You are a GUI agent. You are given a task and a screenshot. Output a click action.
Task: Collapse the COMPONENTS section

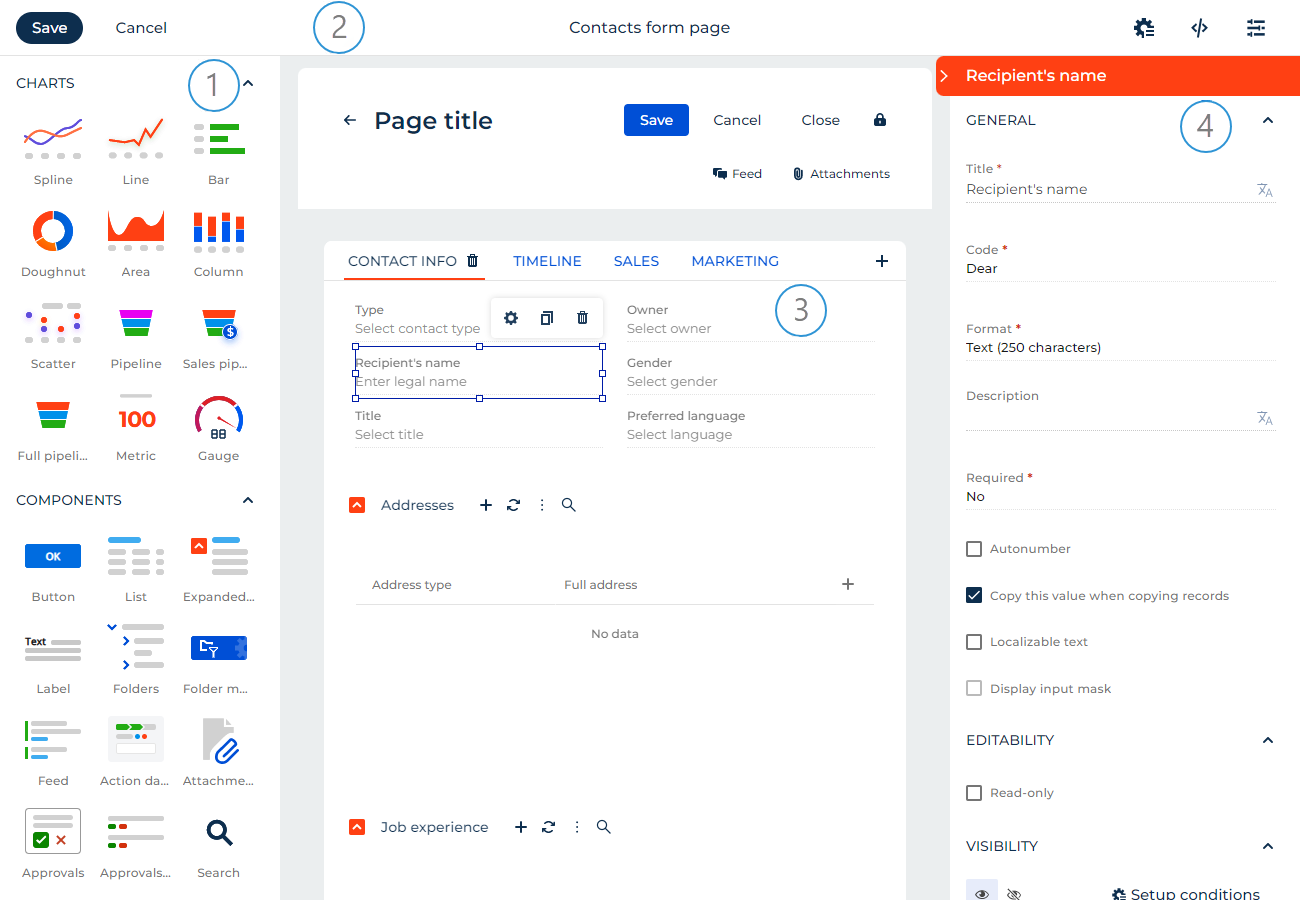[x=247, y=500]
